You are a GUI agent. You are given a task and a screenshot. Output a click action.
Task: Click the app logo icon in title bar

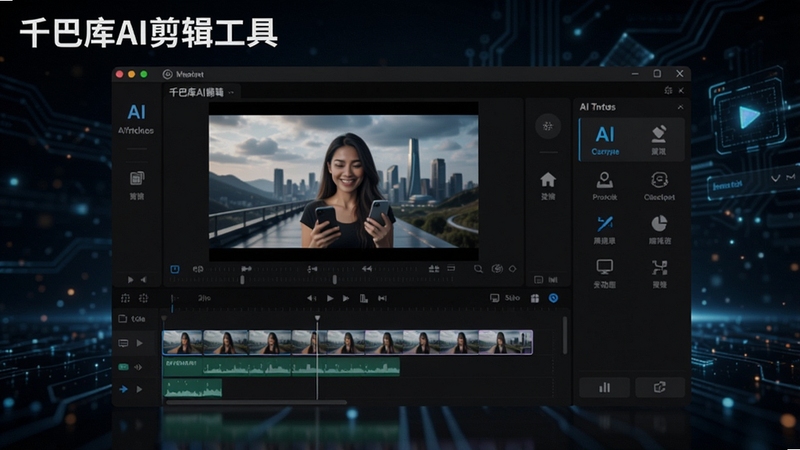coord(167,74)
